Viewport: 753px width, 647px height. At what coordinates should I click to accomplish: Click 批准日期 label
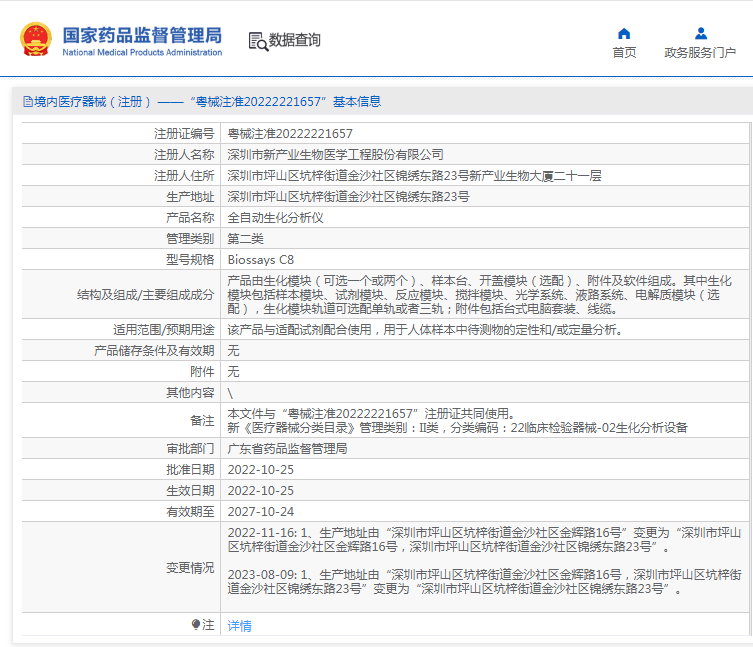(x=190, y=470)
